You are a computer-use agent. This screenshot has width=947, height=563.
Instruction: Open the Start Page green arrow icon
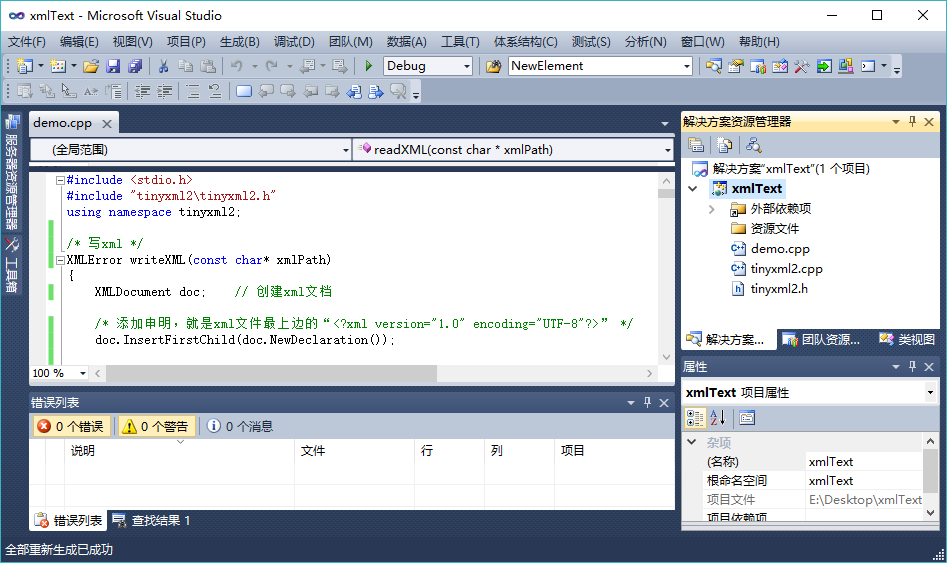824,66
